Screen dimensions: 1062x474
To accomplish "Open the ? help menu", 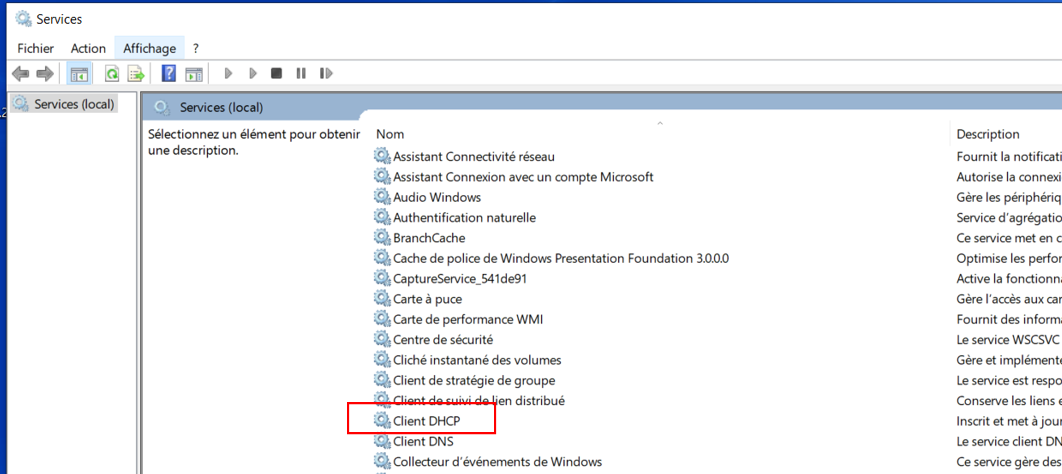I will click(x=196, y=48).
